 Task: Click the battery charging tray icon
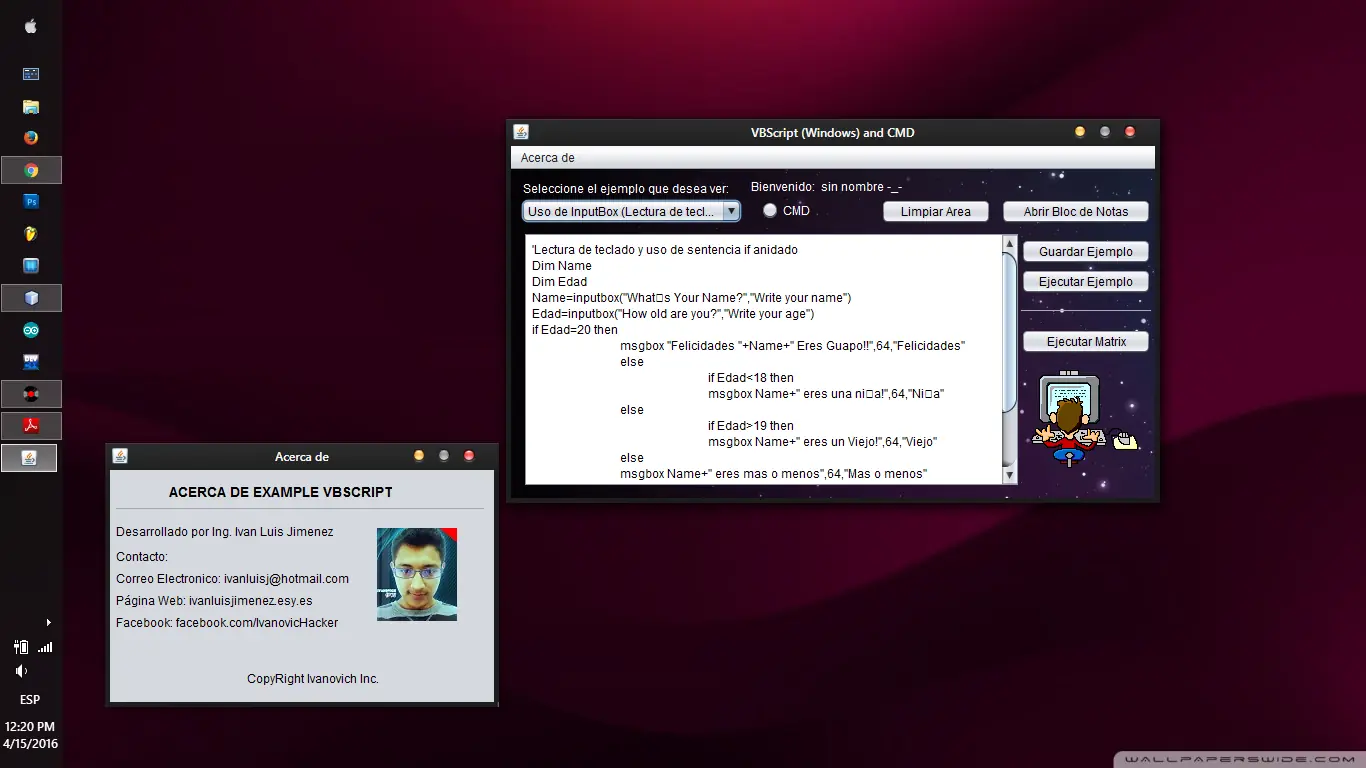click(x=21, y=647)
